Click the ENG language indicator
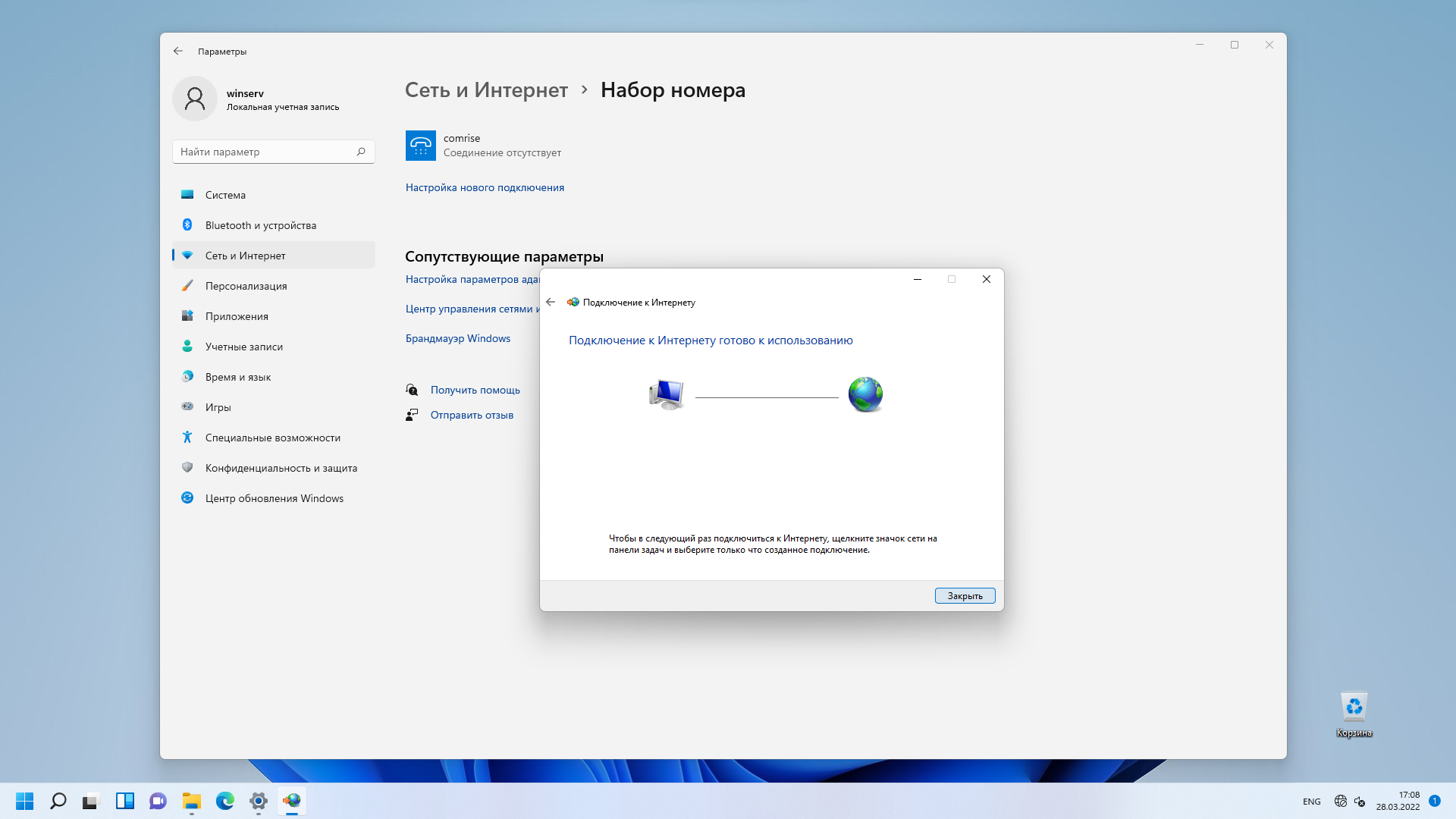This screenshot has width=1456, height=819. 1312,802
